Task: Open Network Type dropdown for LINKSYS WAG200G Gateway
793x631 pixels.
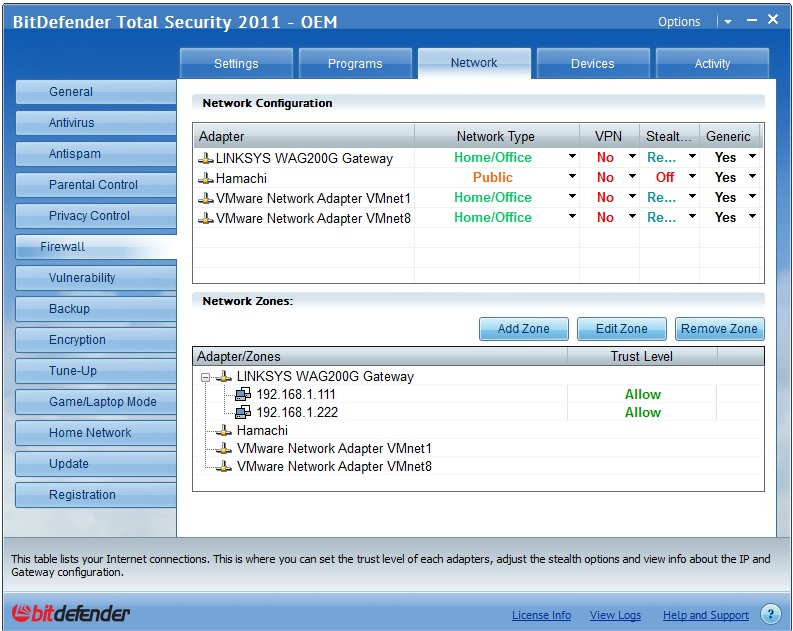Action: (572, 156)
